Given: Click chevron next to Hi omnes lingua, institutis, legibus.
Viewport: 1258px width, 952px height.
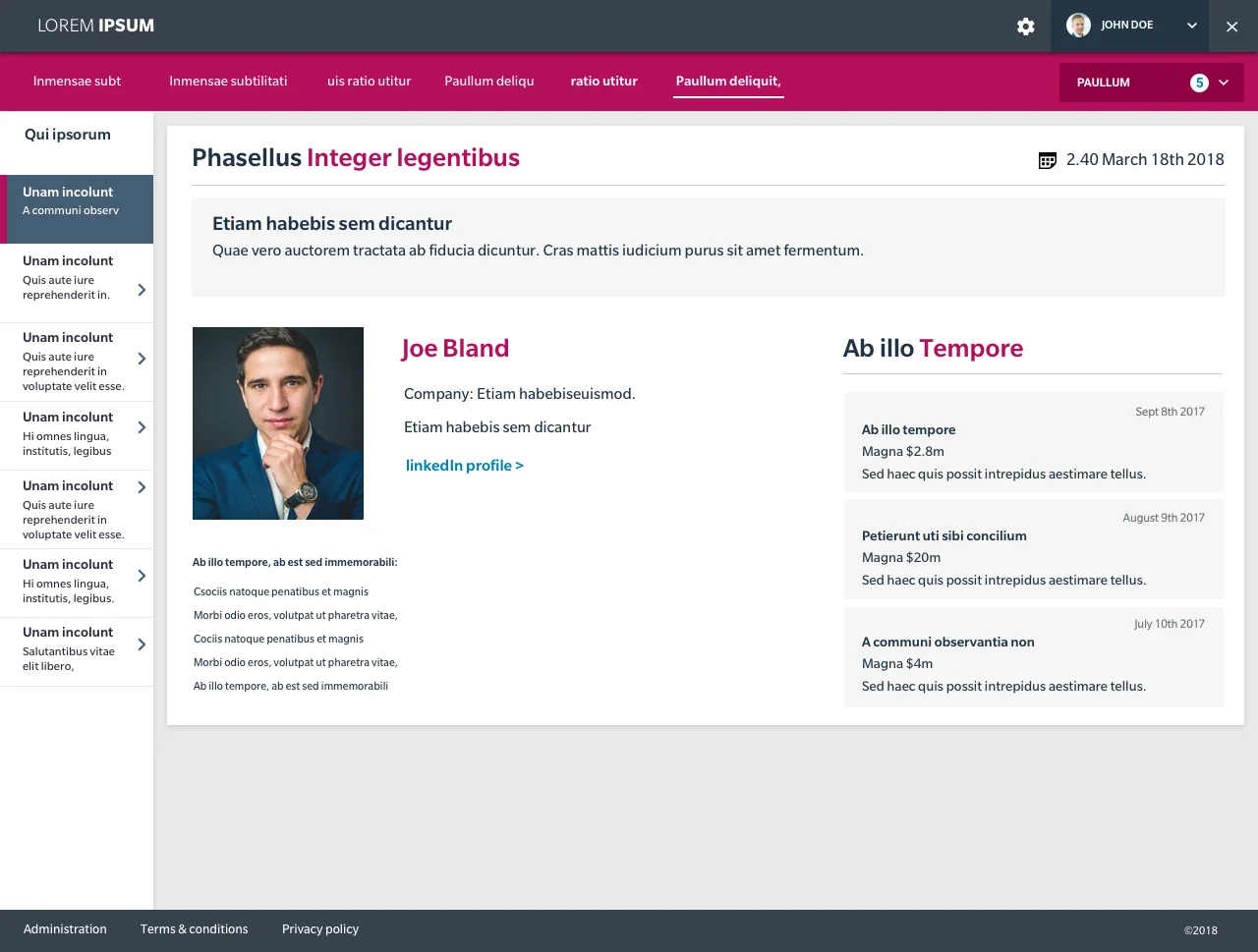Looking at the screenshot, I should [x=142, y=427].
